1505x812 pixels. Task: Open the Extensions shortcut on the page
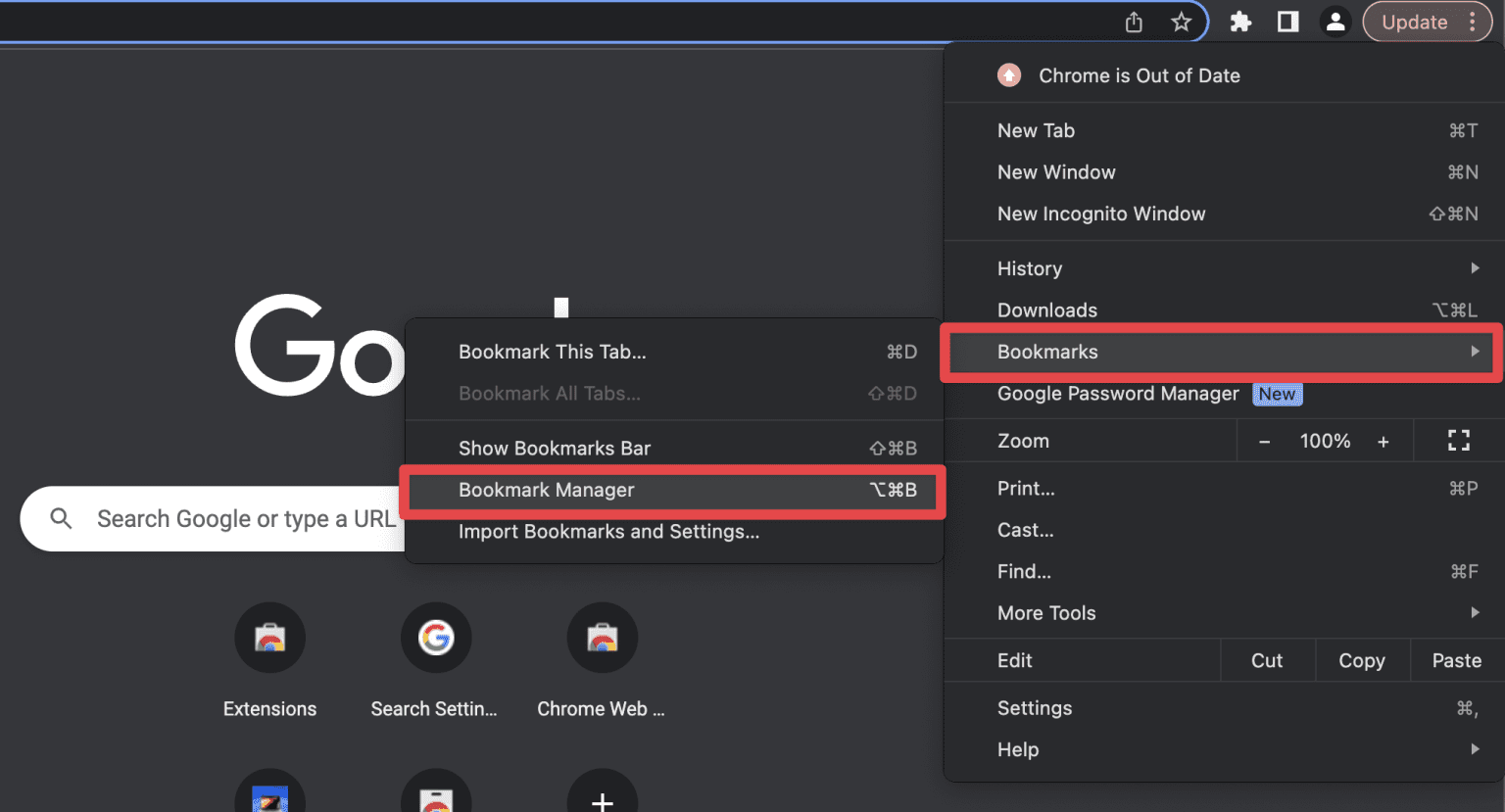pyautogui.click(x=269, y=638)
